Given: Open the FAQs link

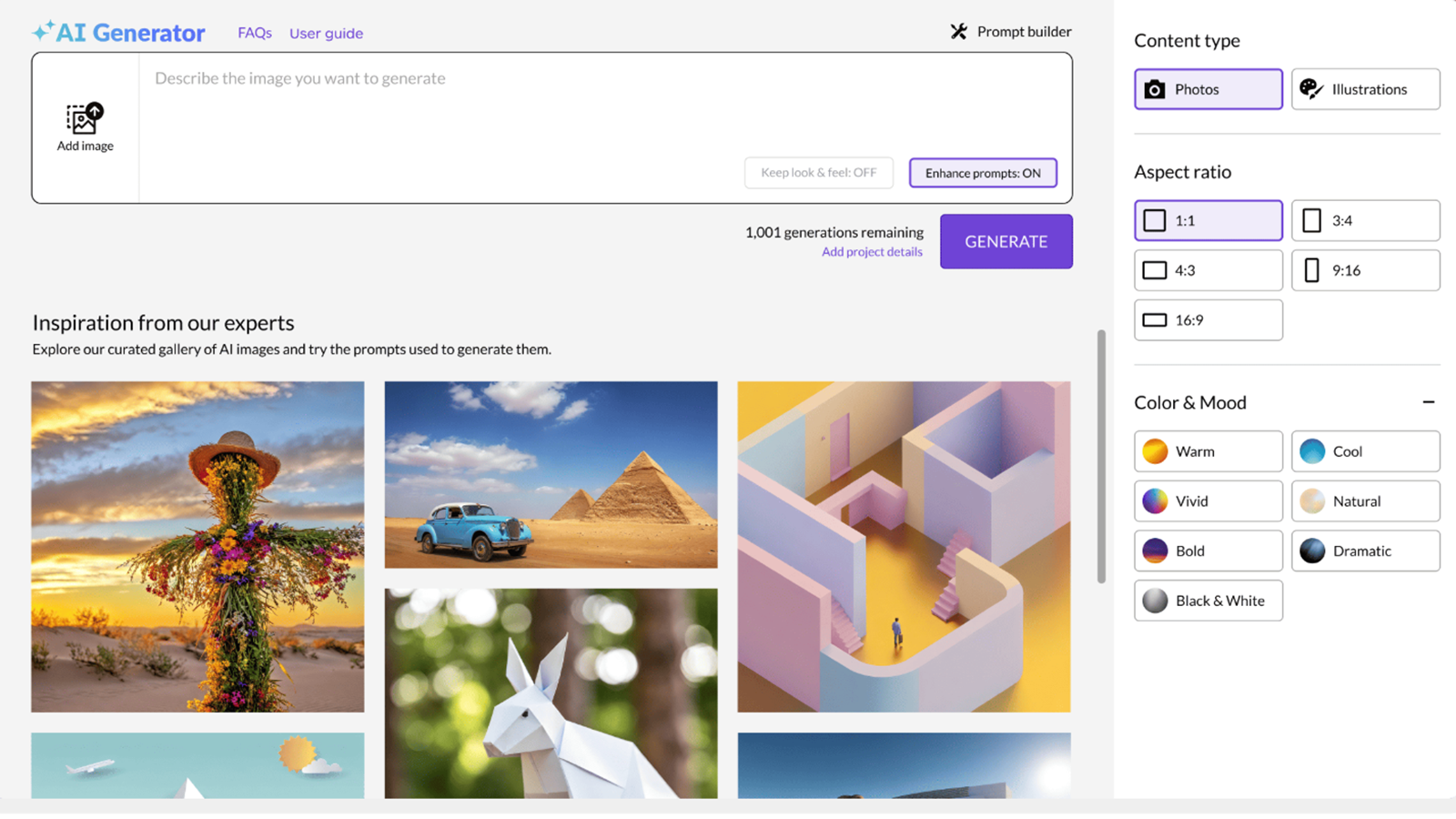Looking at the screenshot, I should pos(255,33).
